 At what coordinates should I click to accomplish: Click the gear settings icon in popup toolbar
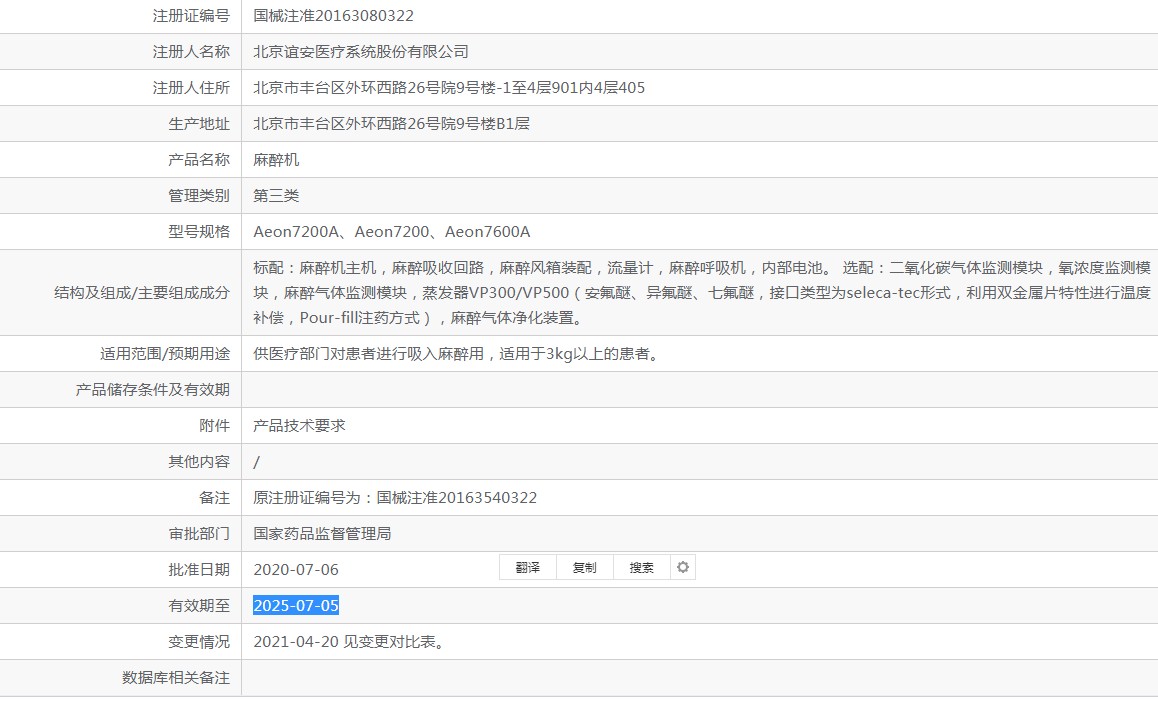[x=683, y=567]
